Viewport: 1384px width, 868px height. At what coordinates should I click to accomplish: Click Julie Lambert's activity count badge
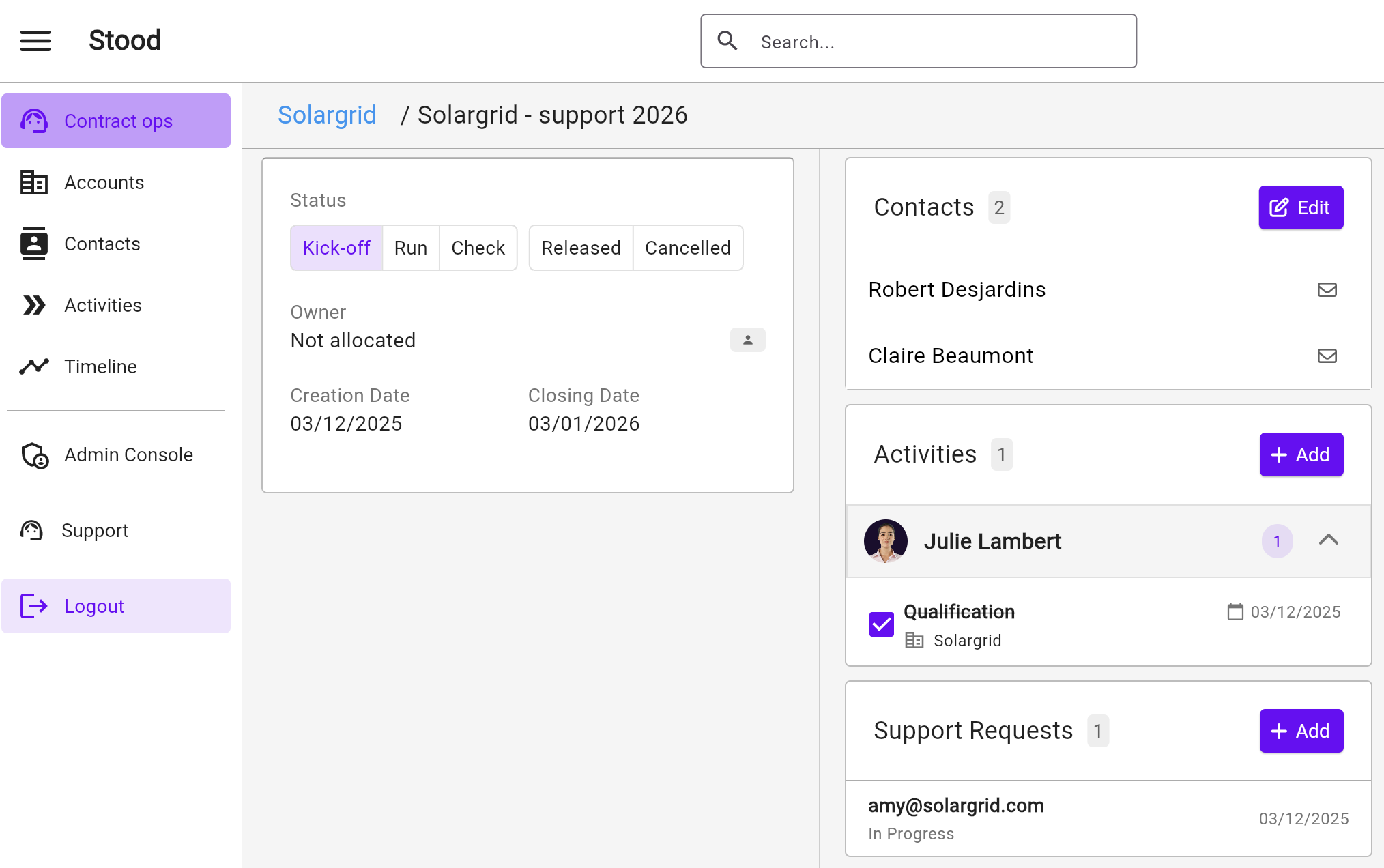(1276, 542)
